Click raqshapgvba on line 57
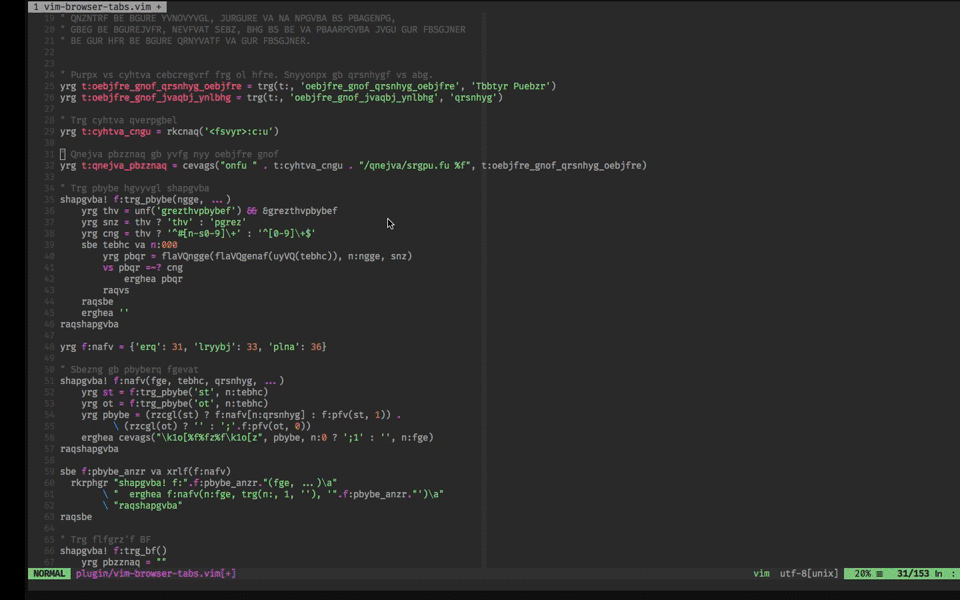The width and height of the screenshot is (960, 600). tap(89, 449)
